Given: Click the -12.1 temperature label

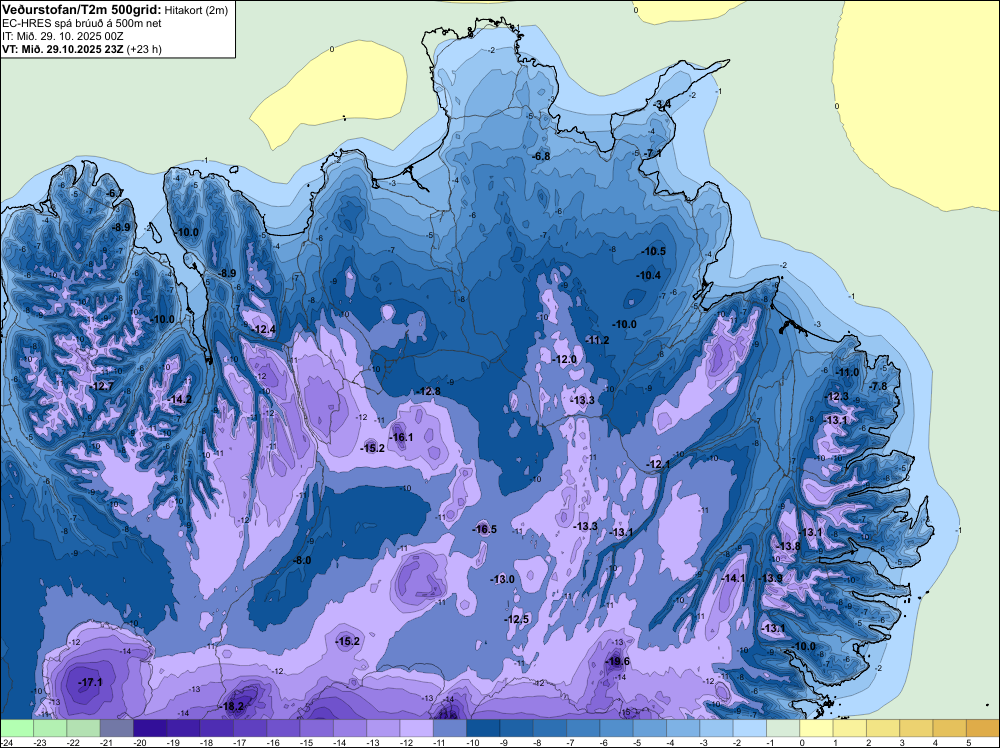Looking at the screenshot, I should pos(658,464).
